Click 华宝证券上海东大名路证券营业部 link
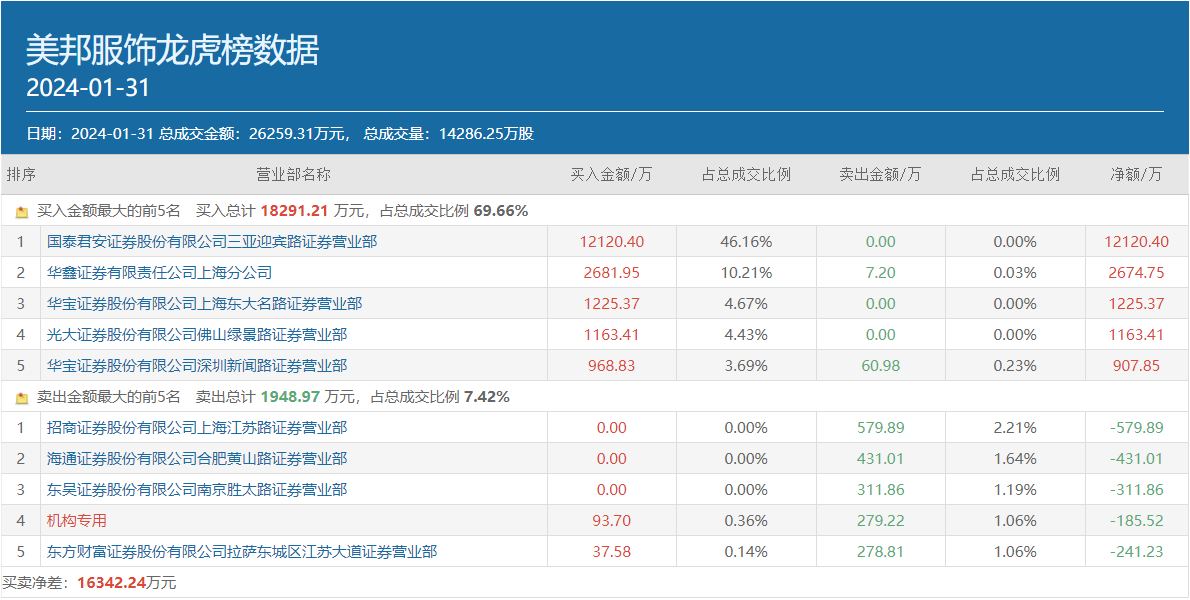1190x600 pixels. coord(204,304)
